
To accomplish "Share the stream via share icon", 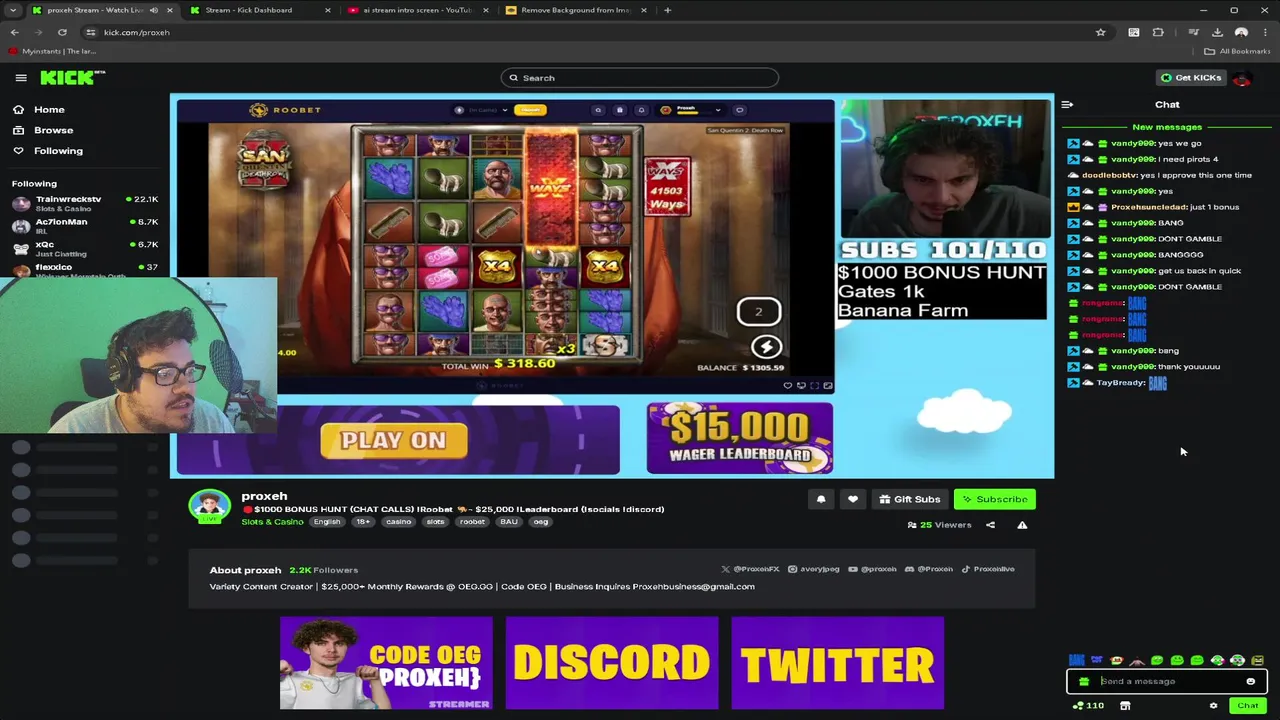I will [x=990, y=525].
